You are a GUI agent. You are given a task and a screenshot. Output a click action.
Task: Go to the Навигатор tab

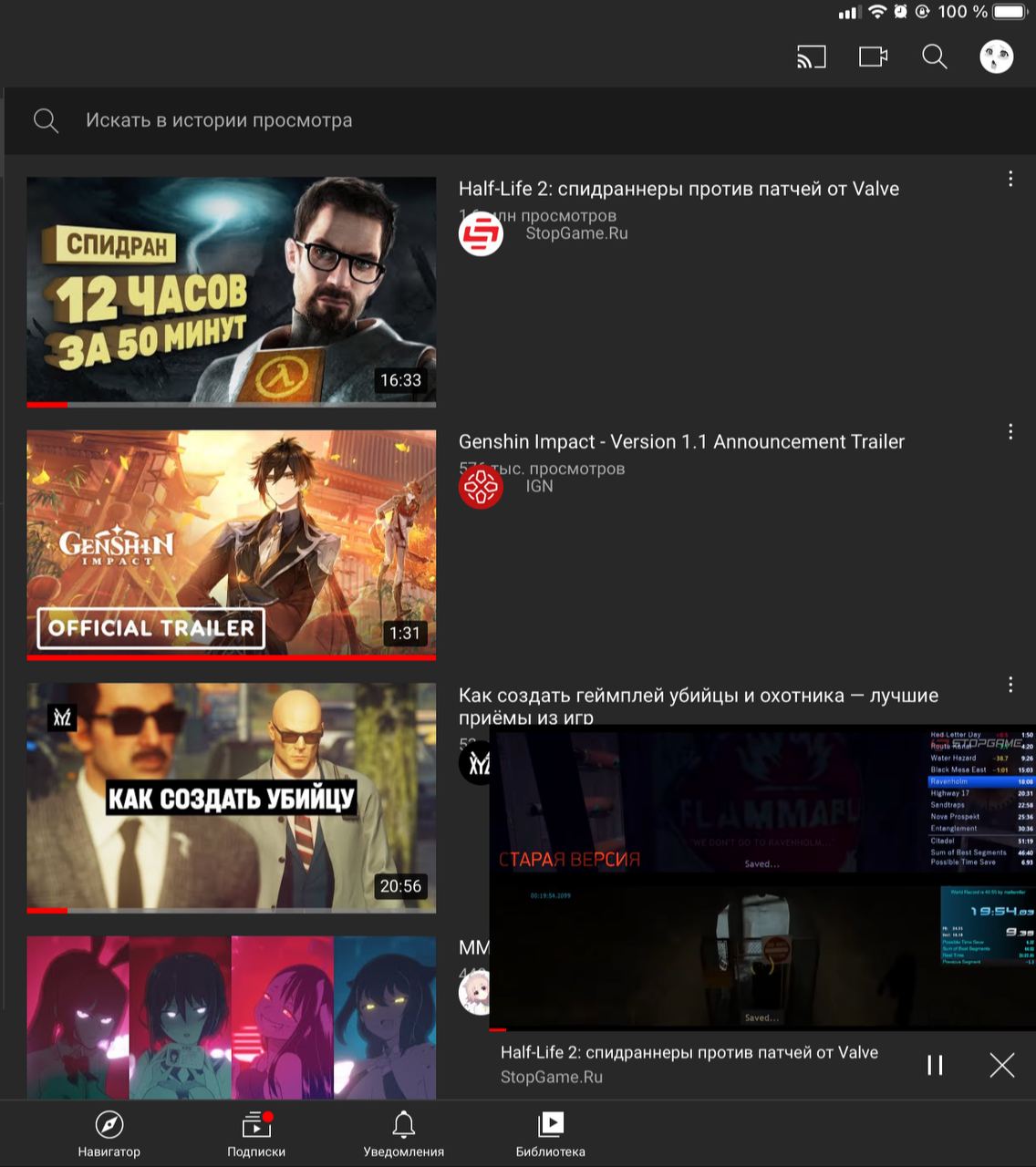(109, 1134)
